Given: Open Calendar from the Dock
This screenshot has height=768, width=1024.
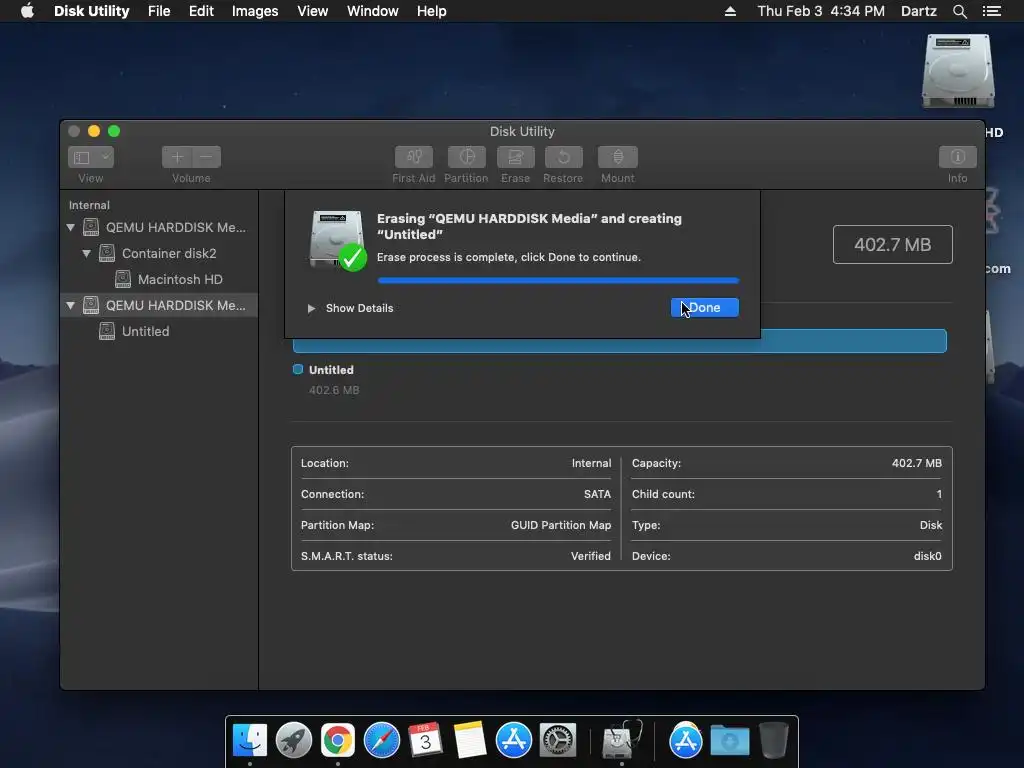Looking at the screenshot, I should tap(425, 741).
